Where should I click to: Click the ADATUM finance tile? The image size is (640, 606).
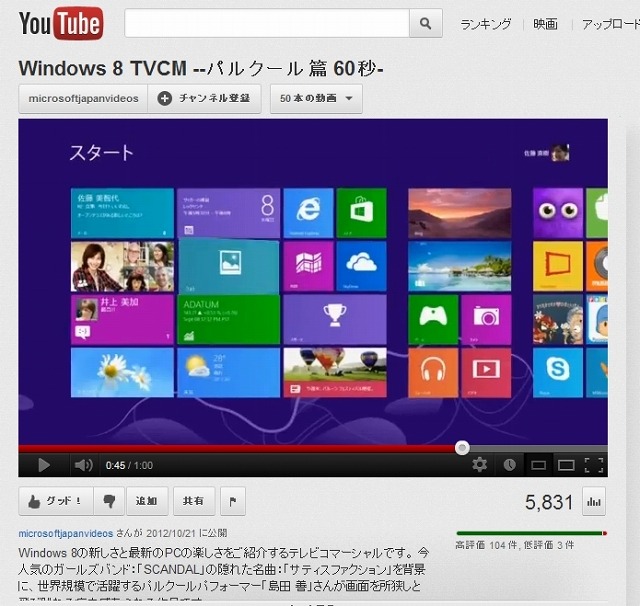coord(229,320)
